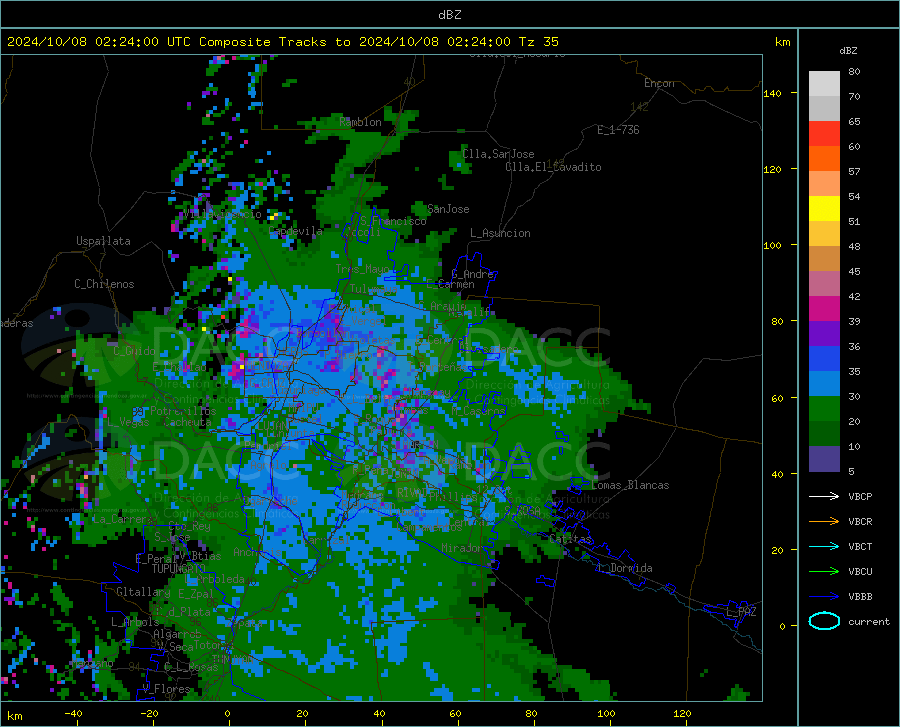Click the E_1-736 place label

tap(618, 130)
